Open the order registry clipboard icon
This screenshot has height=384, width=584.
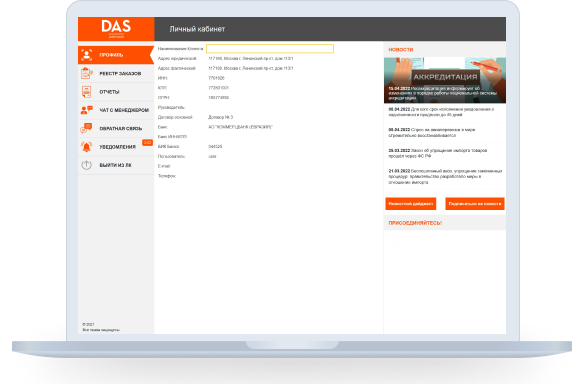[86, 73]
